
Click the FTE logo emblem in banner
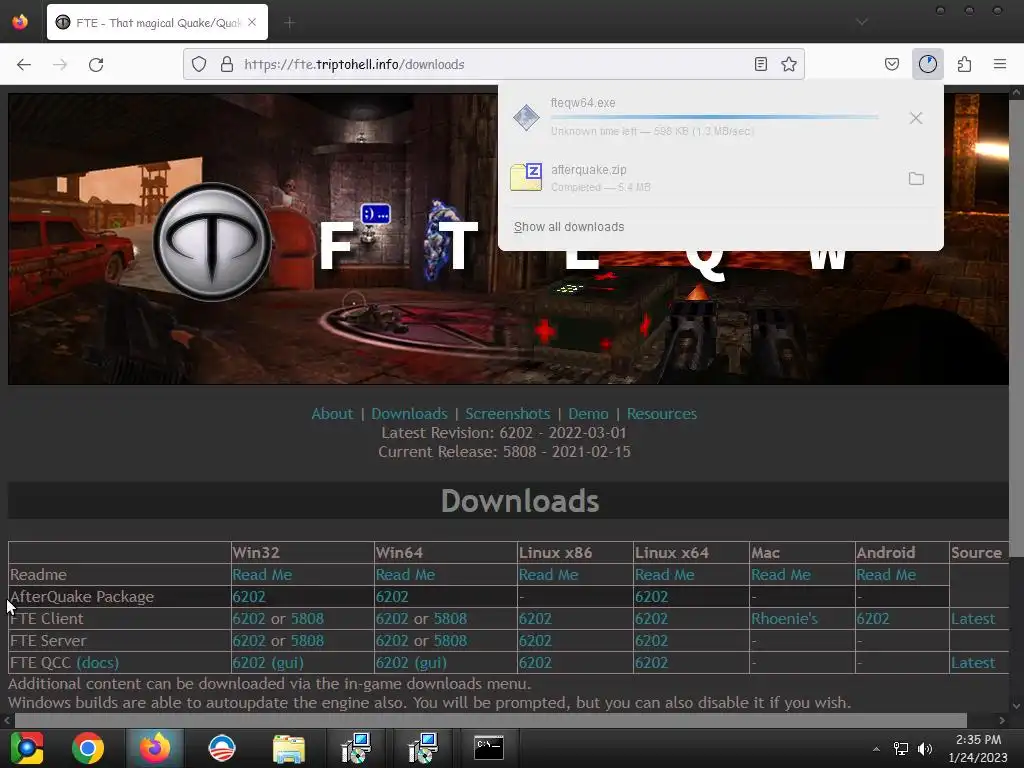tap(212, 242)
